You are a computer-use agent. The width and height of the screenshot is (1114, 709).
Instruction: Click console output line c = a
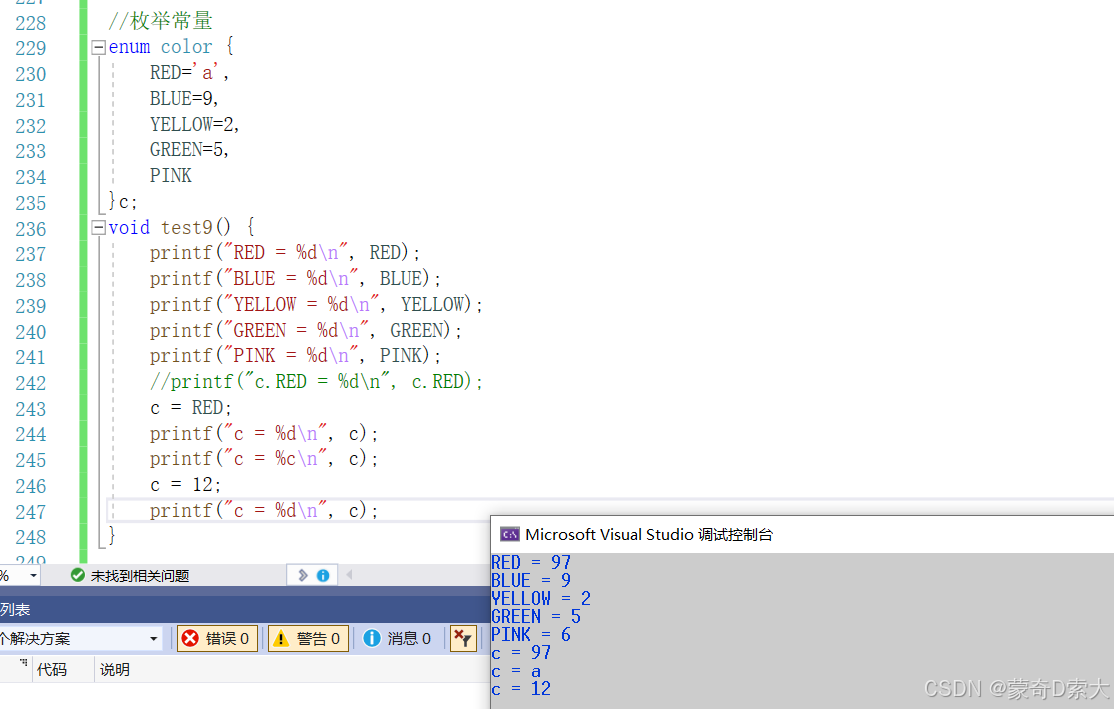pyautogui.click(x=516, y=671)
